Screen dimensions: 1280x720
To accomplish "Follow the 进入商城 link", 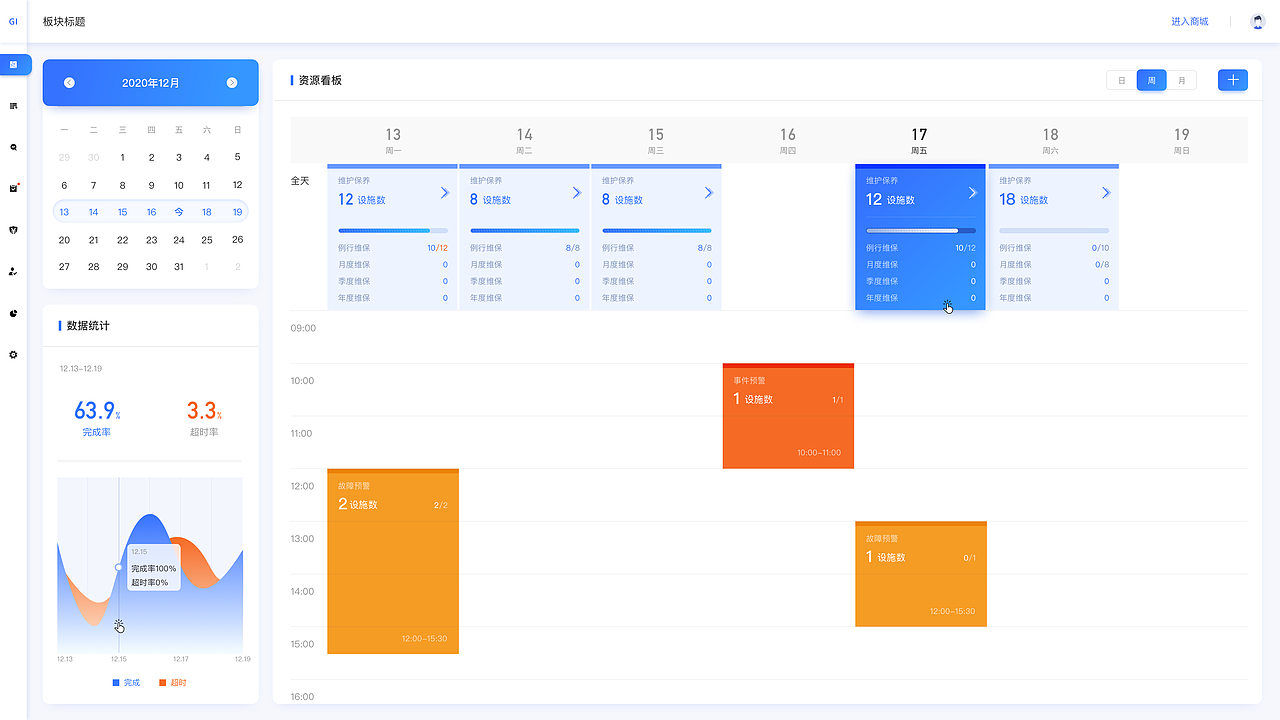I will pos(1190,21).
